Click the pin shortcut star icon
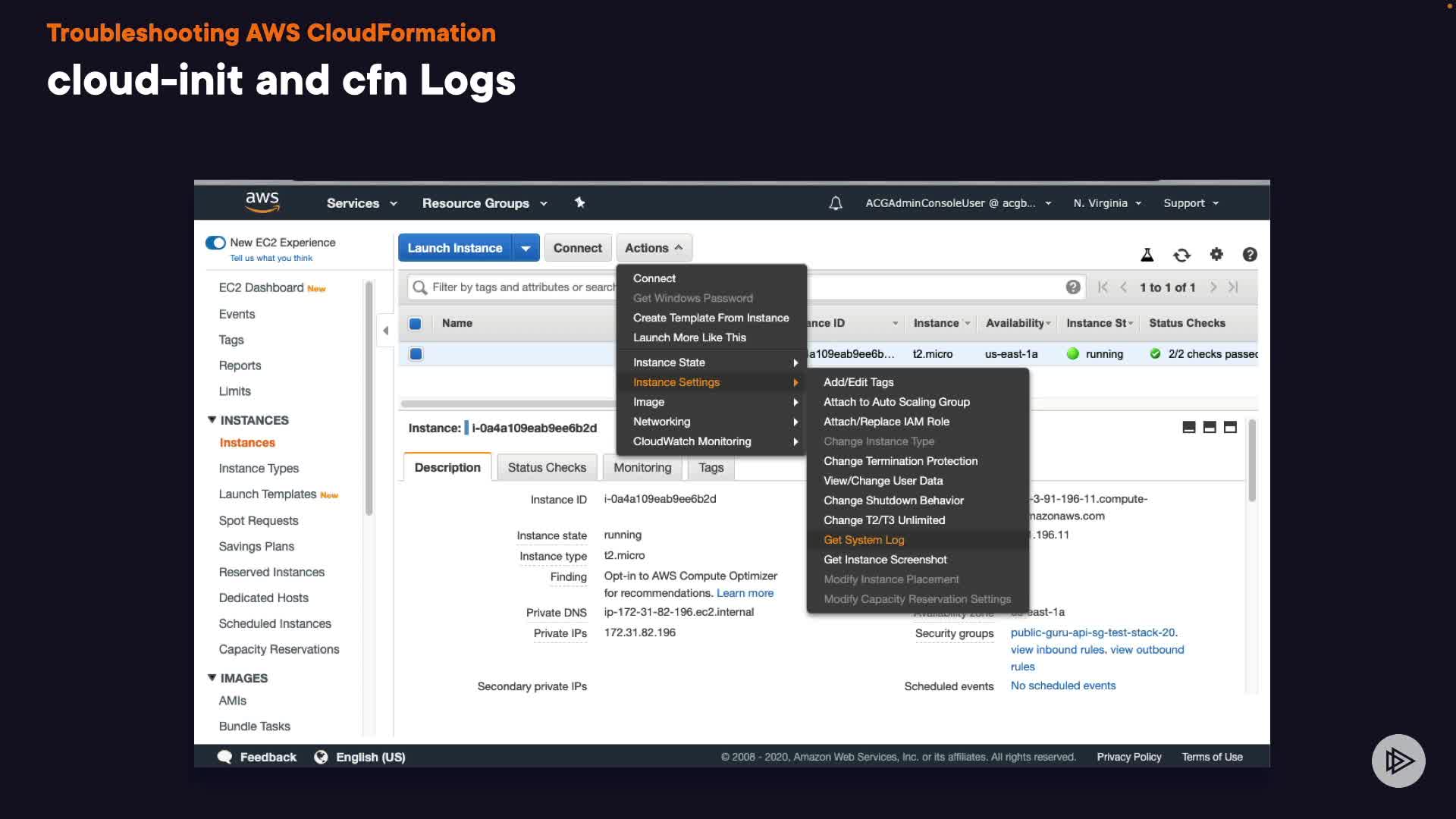This screenshot has width=1456, height=819. 579,202
